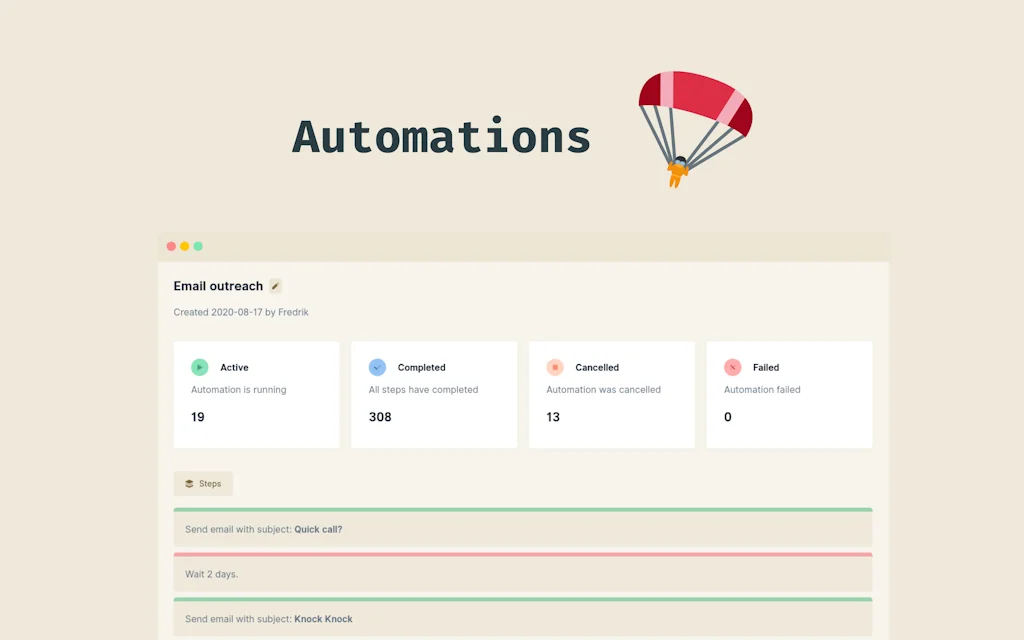Image resolution: width=1024 pixels, height=640 pixels.
Task: Click the blue Completed checkmark icon
Action: (377, 367)
